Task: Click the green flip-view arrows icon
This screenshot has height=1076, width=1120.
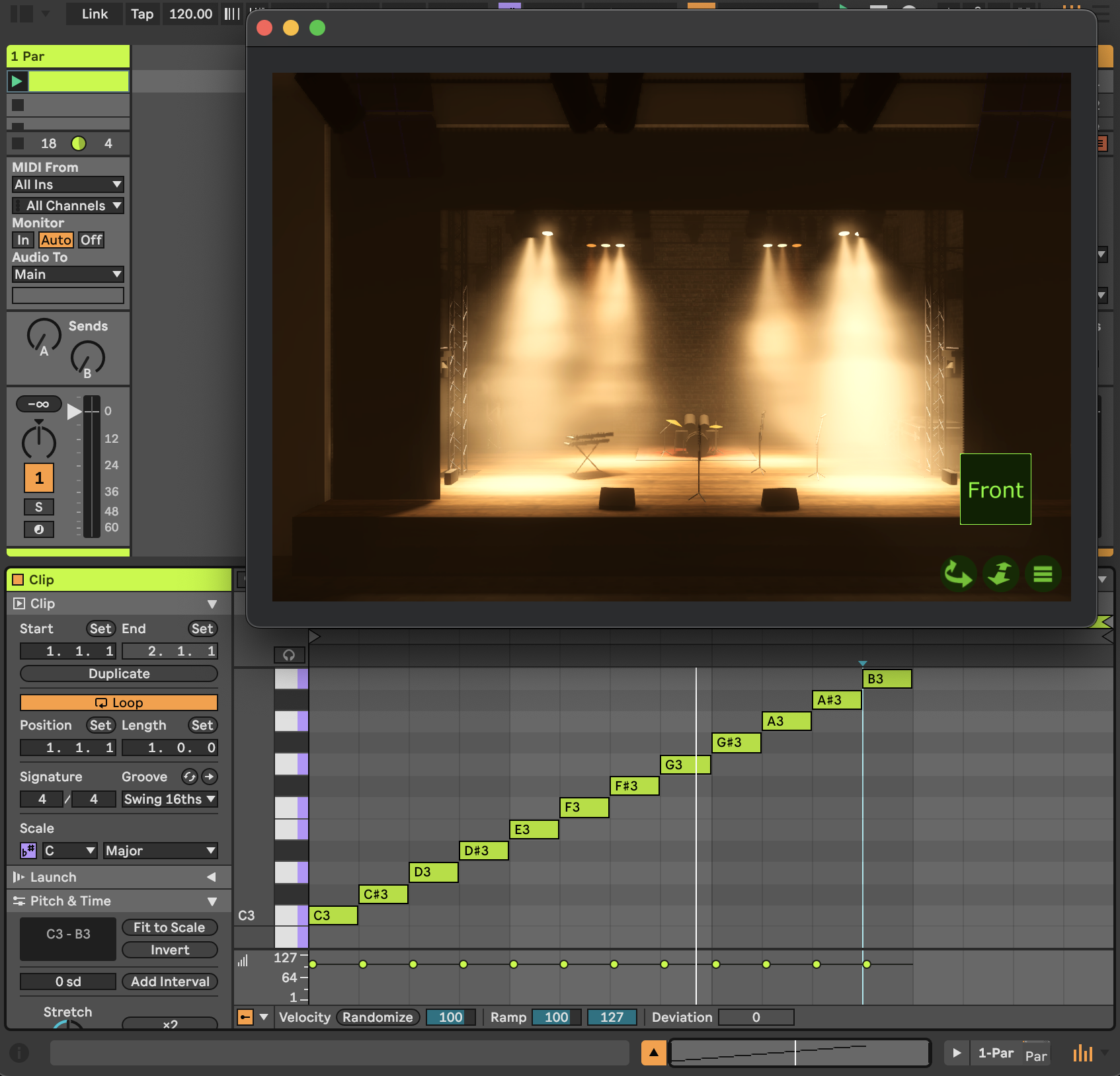Action: pyautogui.click(x=1000, y=574)
